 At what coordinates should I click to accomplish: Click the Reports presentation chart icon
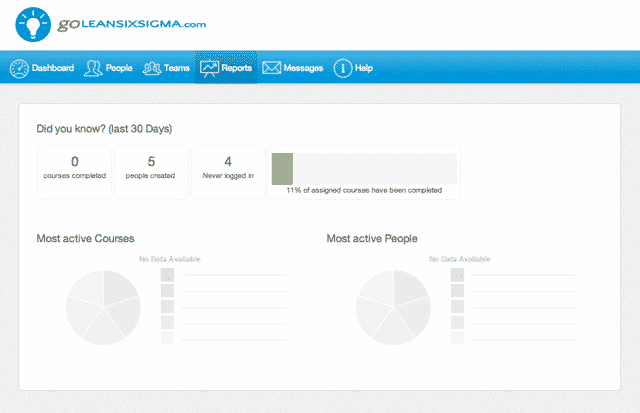click(x=209, y=68)
